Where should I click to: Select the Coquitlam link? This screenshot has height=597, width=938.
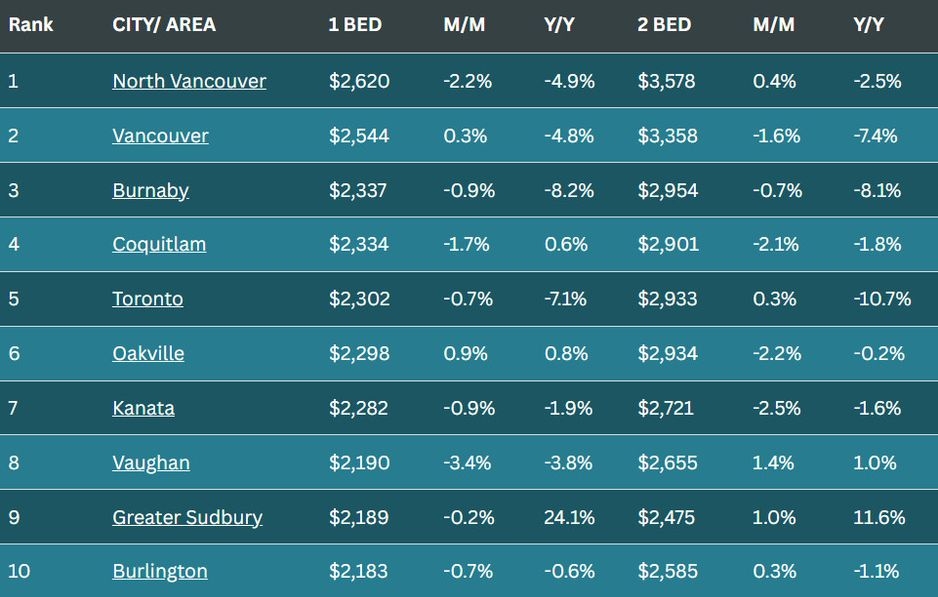(x=159, y=244)
